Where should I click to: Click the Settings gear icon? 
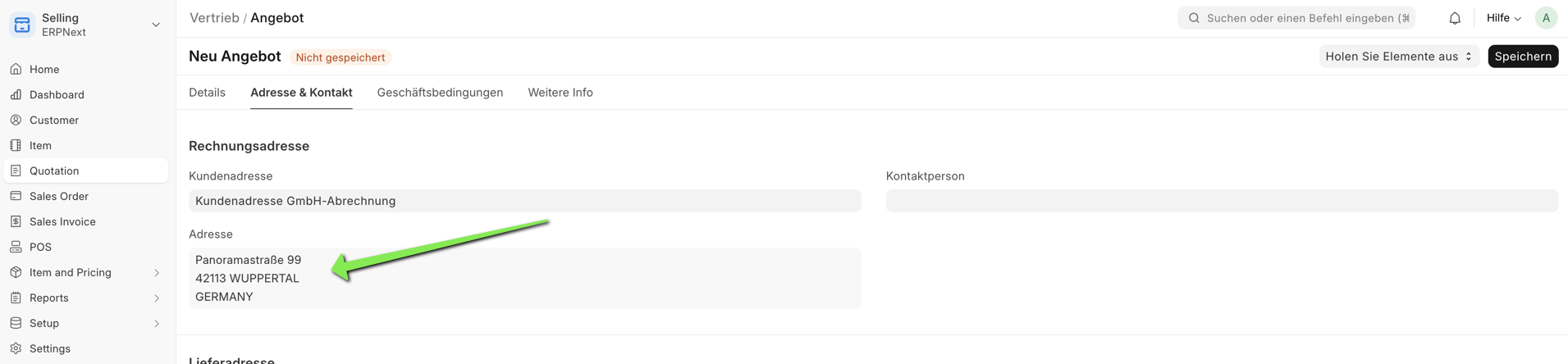click(16, 349)
